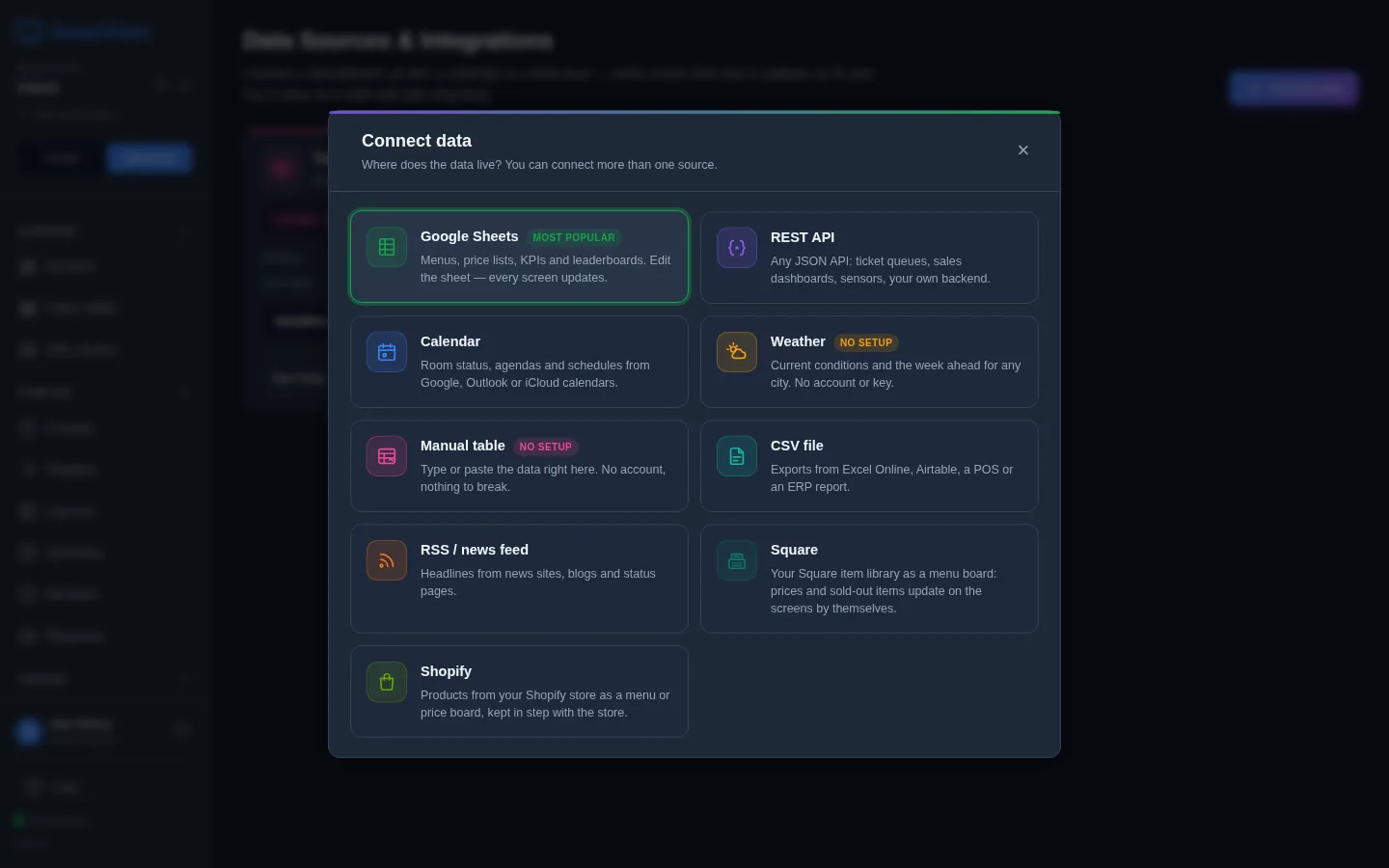Click the 'Headlines from news sites' description
1389x868 pixels.
click(538, 583)
